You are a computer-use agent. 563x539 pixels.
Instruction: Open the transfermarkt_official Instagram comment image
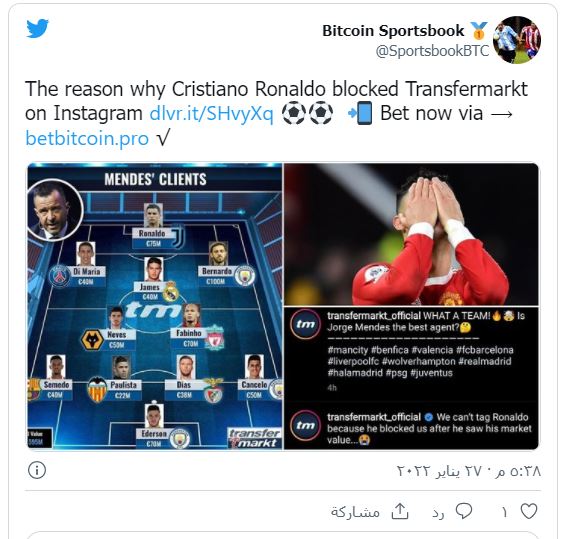click(411, 378)
